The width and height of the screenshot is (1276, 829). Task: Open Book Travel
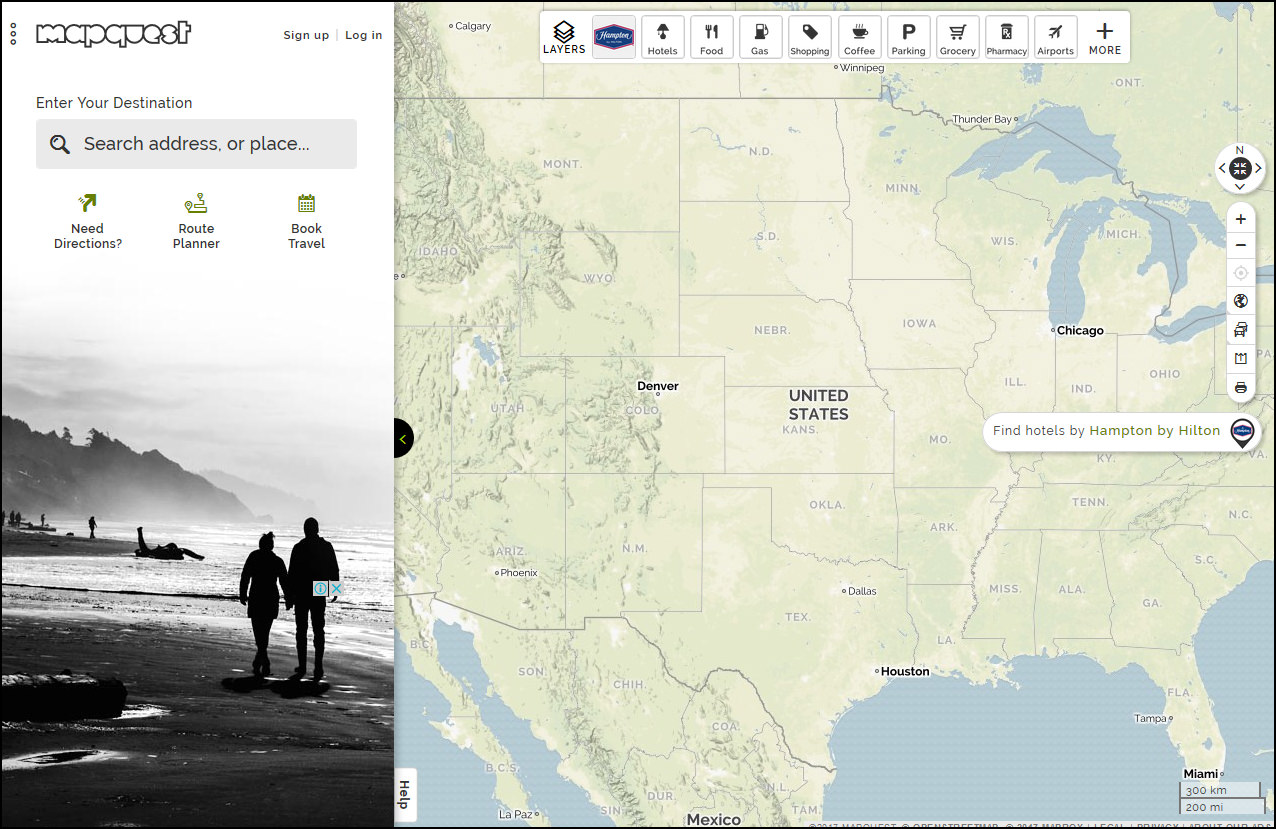(306, 222)
